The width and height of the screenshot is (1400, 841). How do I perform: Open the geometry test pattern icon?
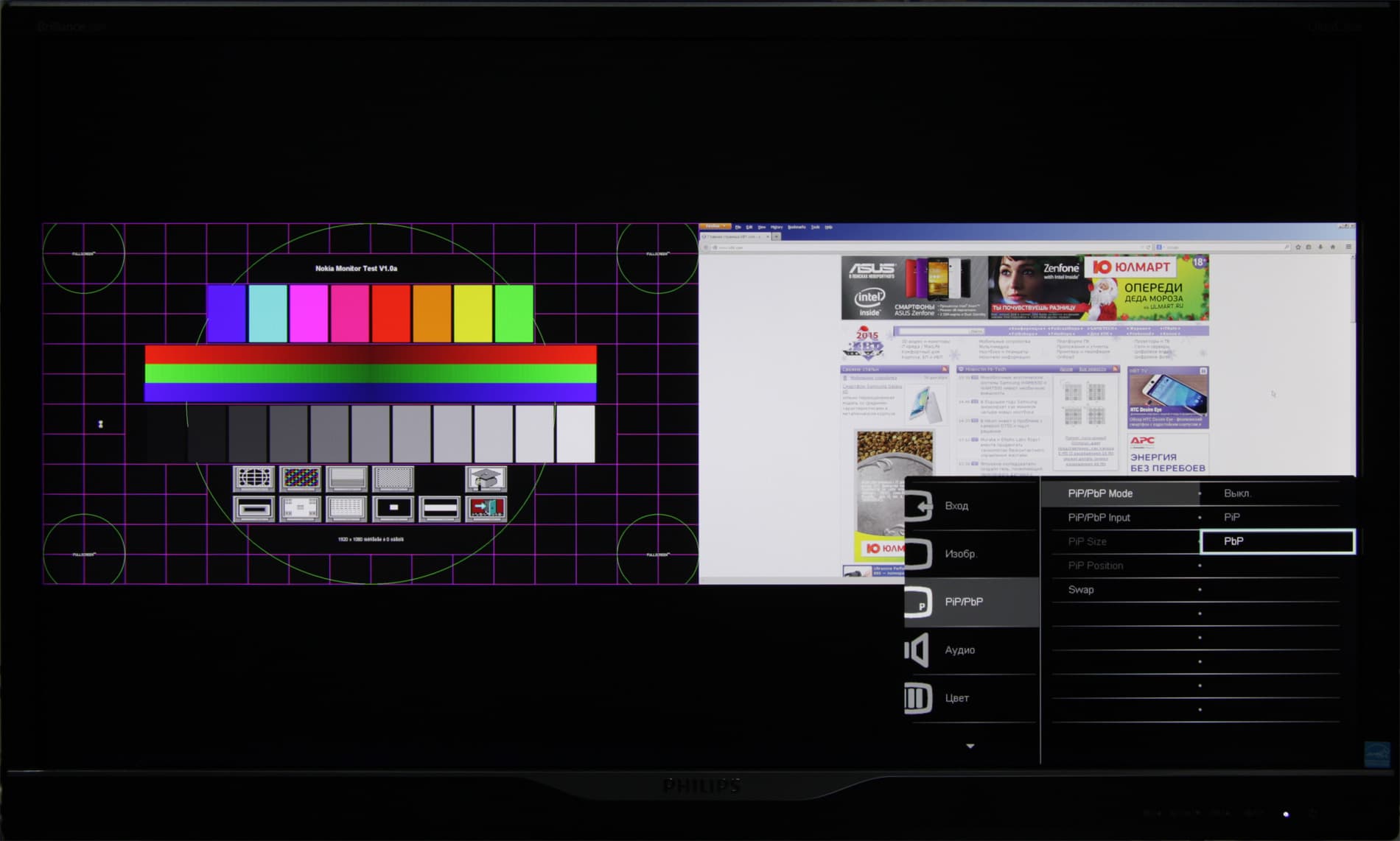[253, 479]
